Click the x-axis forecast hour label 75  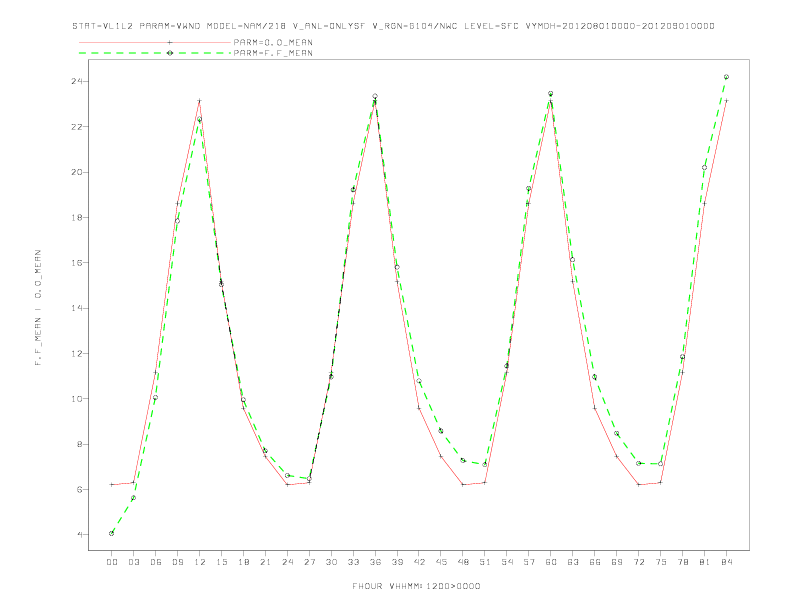661,562
